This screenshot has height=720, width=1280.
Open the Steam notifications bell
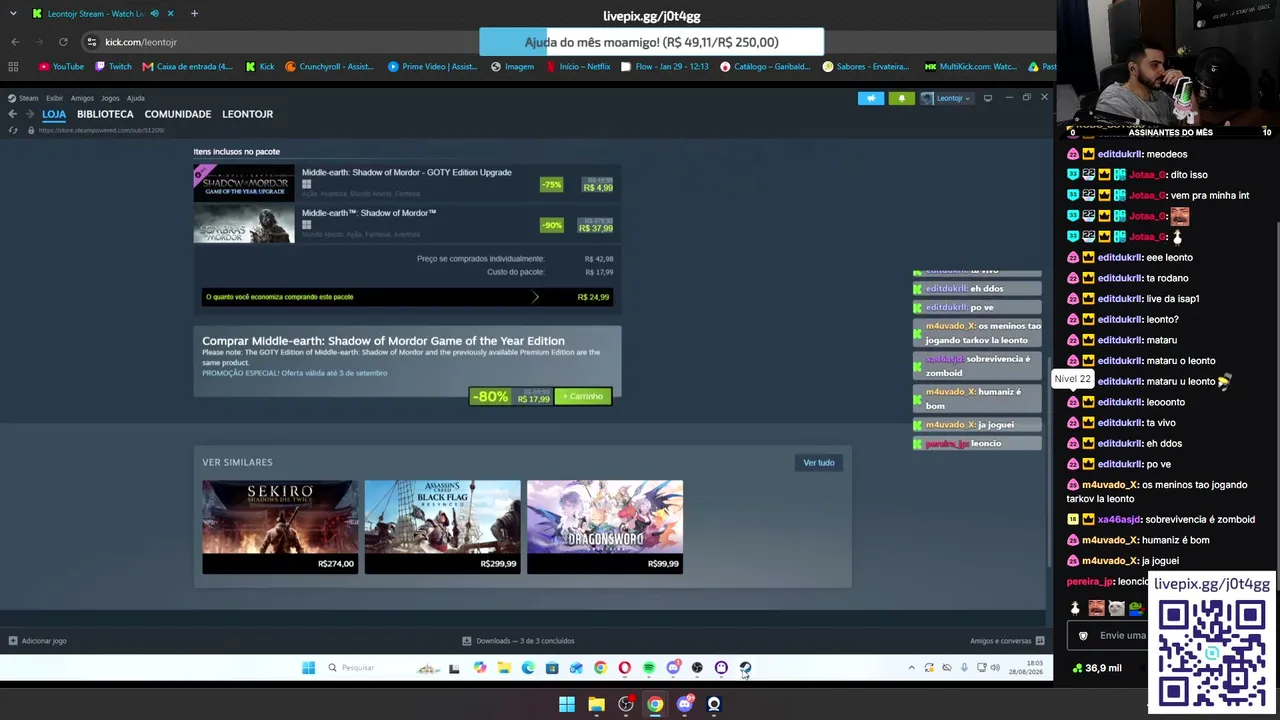(x=901, y=98)
